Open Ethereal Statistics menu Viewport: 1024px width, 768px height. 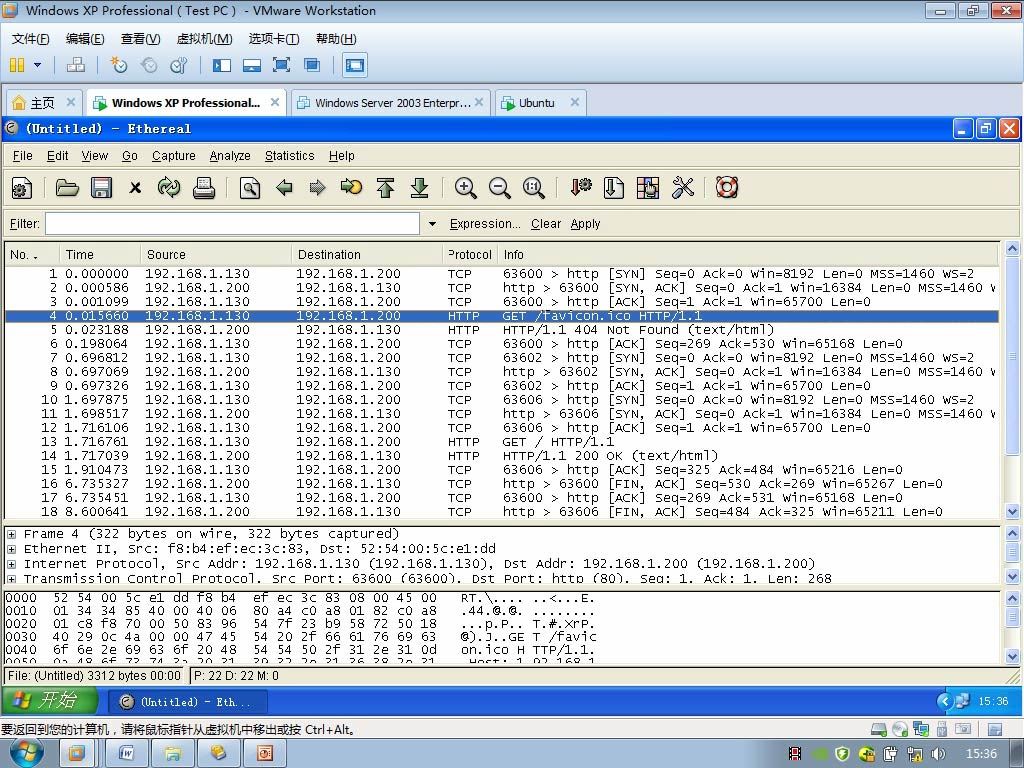coord(289,156)
